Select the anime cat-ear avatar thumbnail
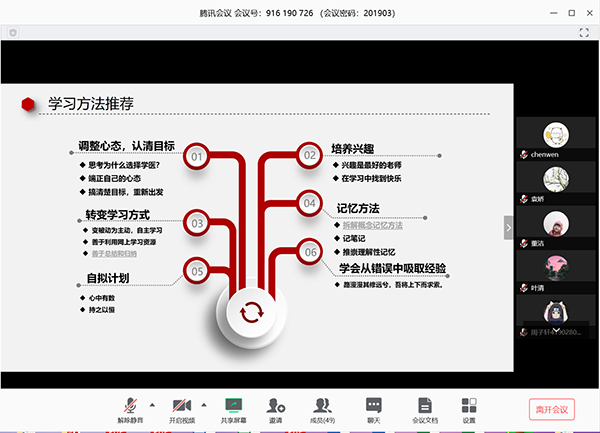Screen dimensions: 600x433 (556, 313)
